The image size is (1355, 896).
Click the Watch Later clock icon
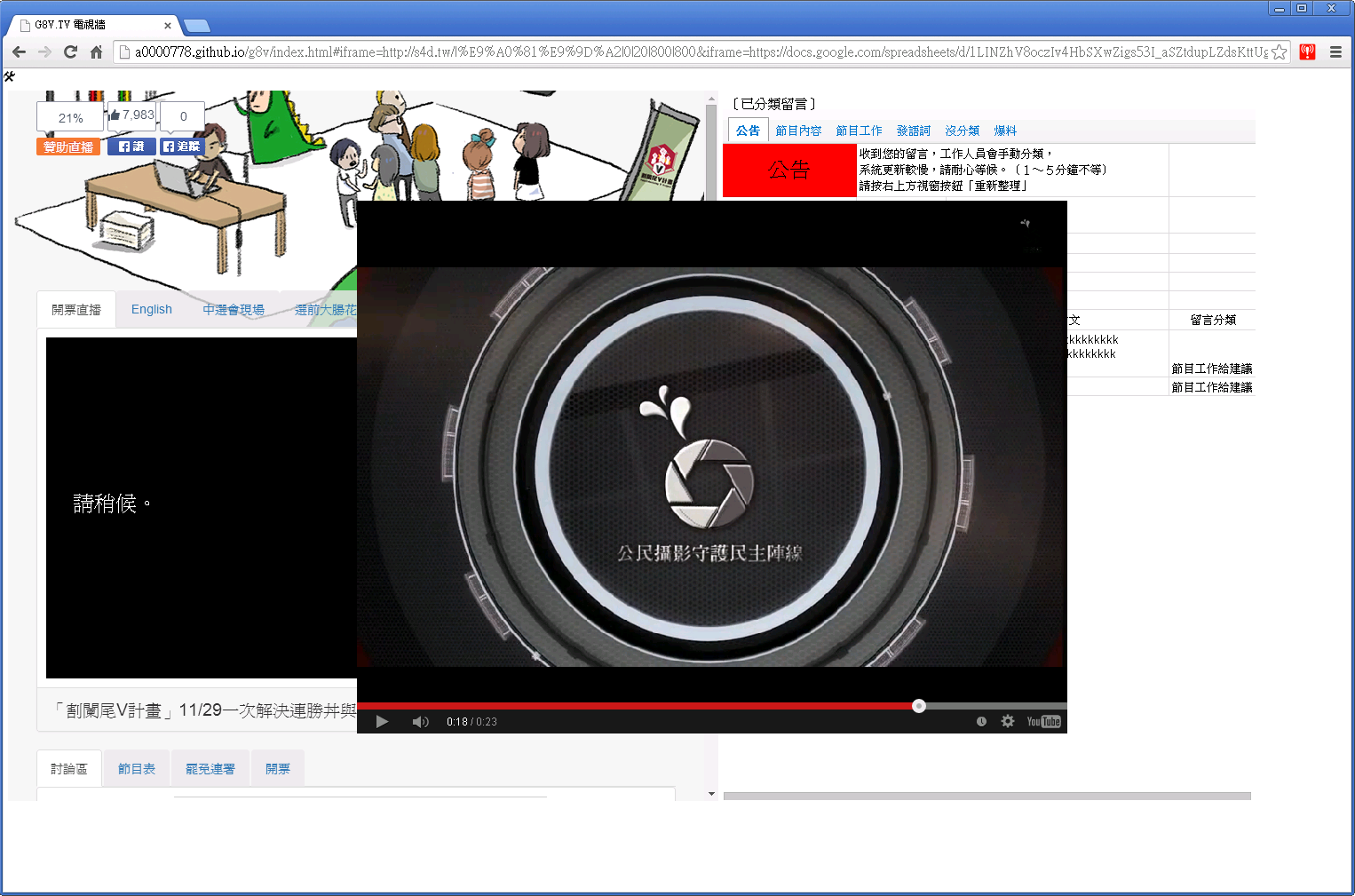tap(981, 721)
